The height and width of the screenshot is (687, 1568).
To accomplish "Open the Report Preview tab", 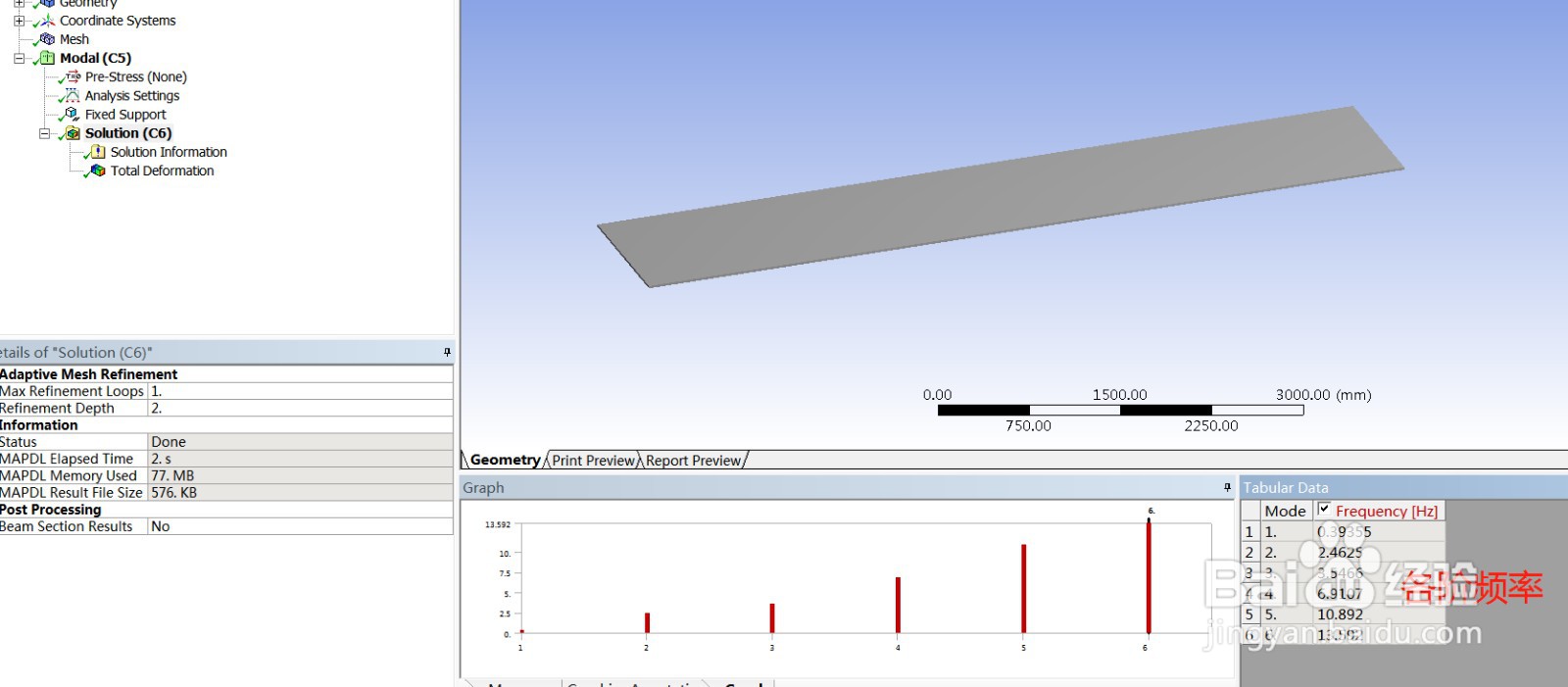I will tap(694, 461).
